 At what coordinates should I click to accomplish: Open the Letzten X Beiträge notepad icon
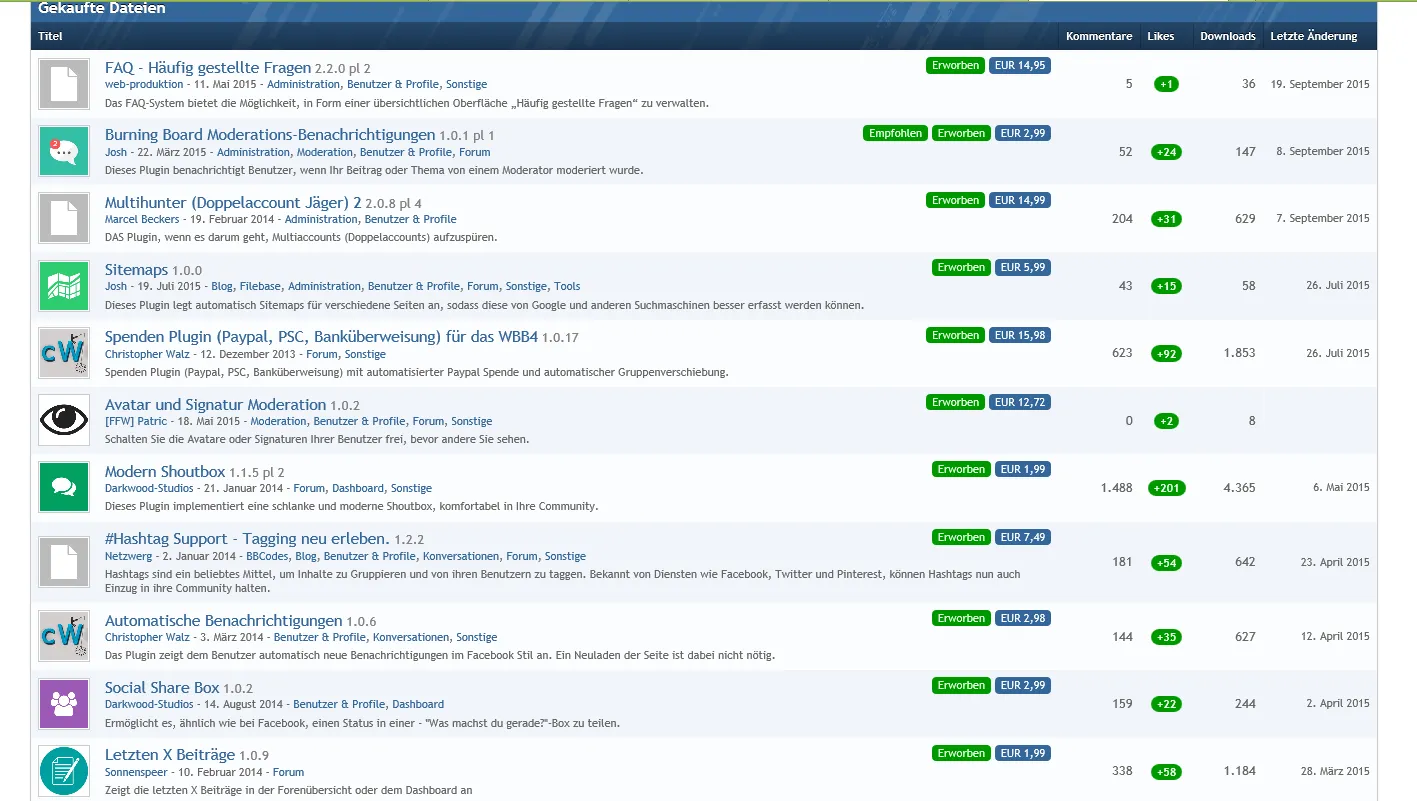[x=64, y=771]
